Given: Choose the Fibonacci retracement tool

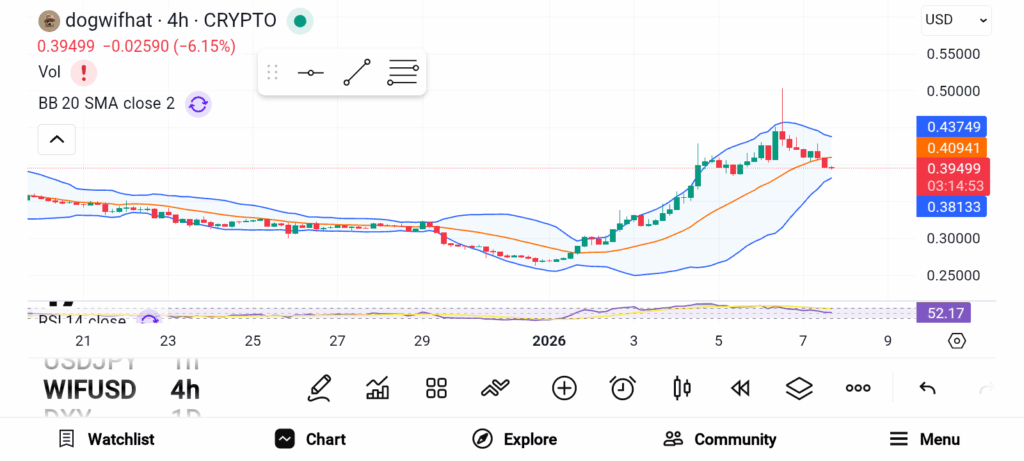Looking at the screenshot, I should click(403, 73).
